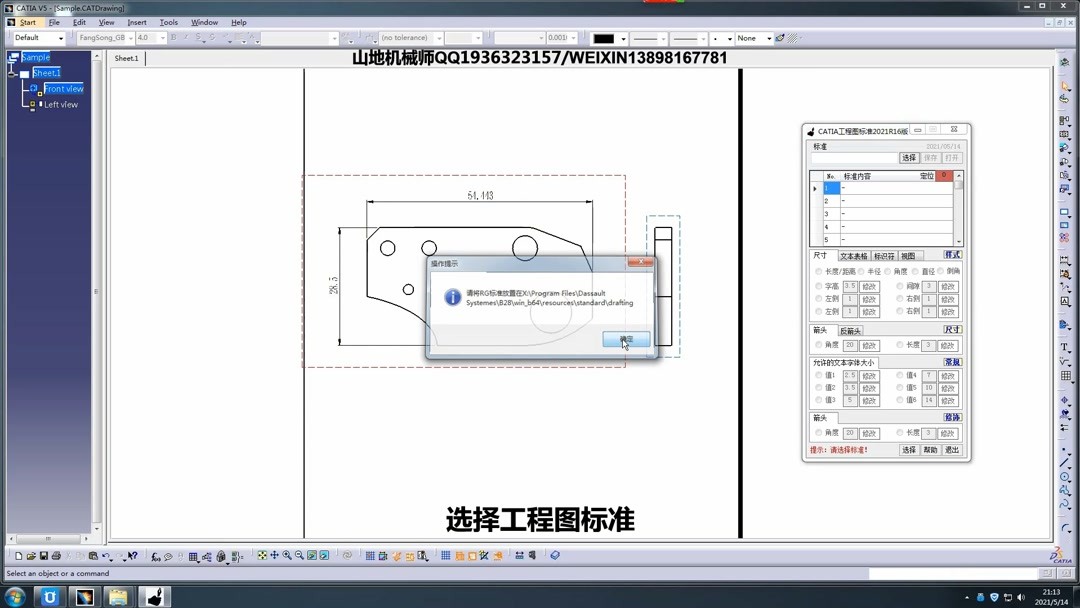Switch to the 文本表格 tab

coord(852,256)
